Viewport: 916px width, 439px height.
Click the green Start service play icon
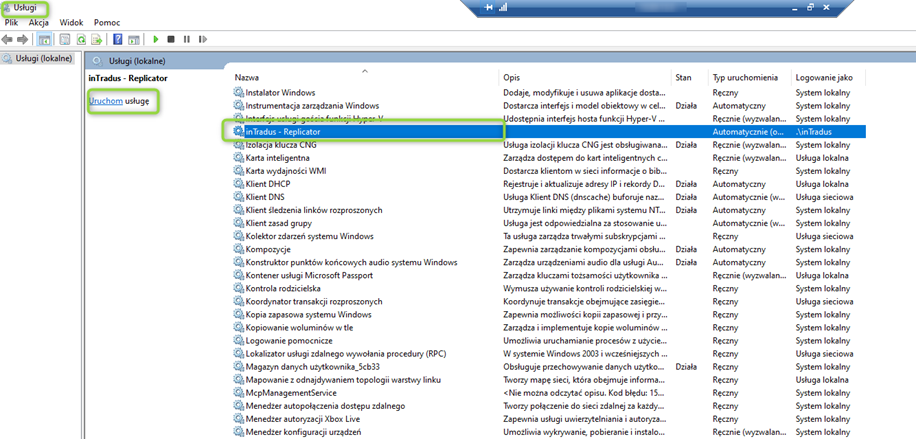tap(156, 39)
